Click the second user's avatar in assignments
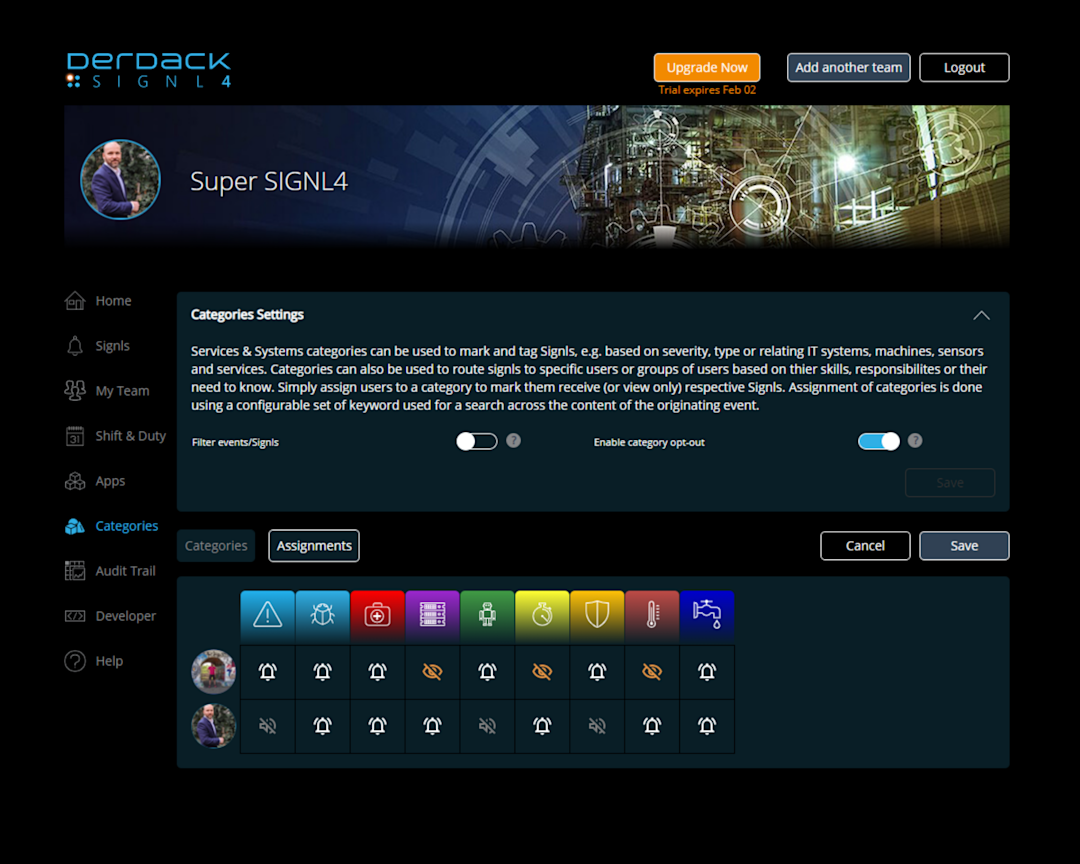1080x864 pixels. pos(214,726)
